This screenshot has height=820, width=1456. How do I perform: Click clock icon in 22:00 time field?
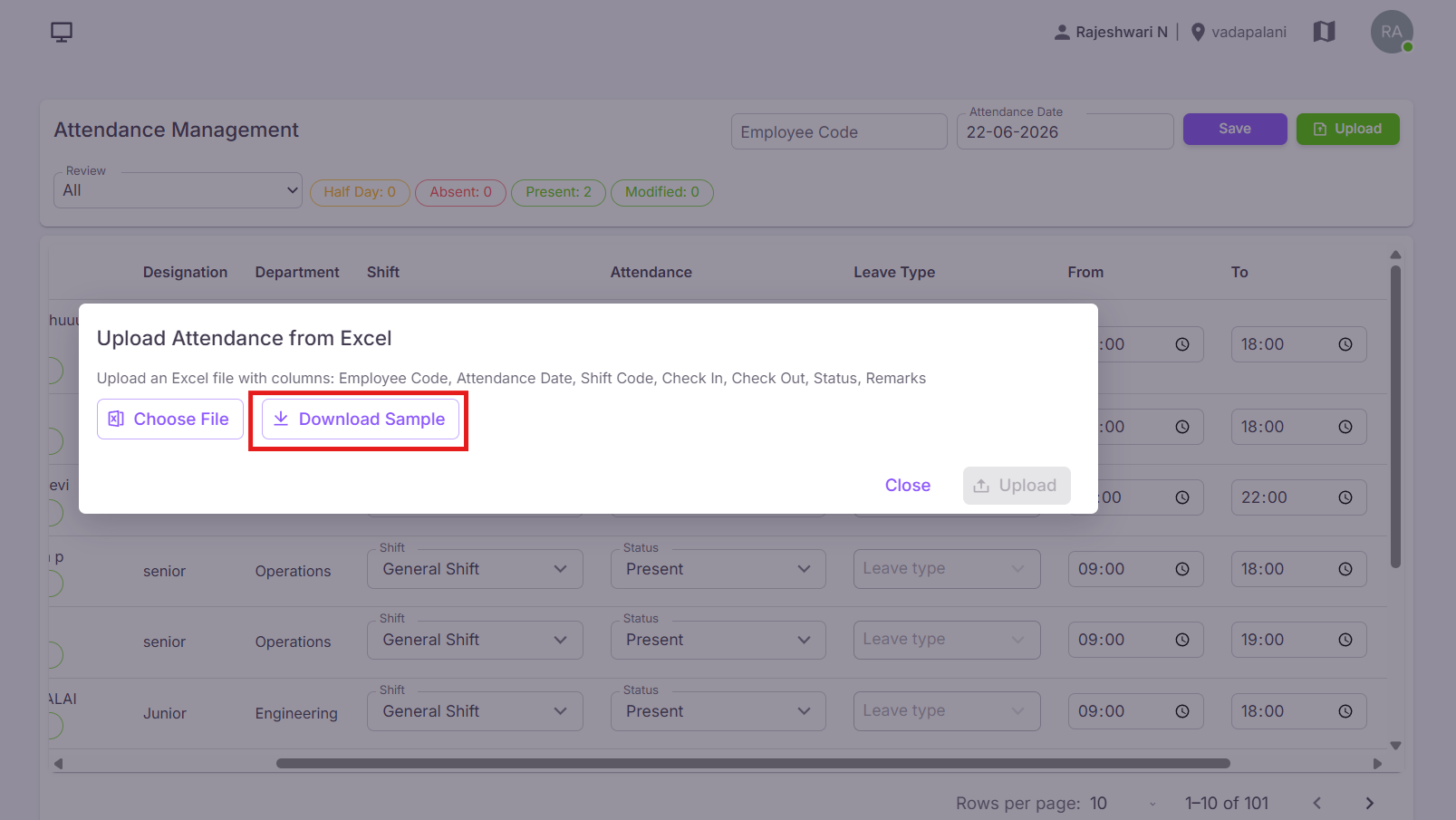(x=1345, y=497)
